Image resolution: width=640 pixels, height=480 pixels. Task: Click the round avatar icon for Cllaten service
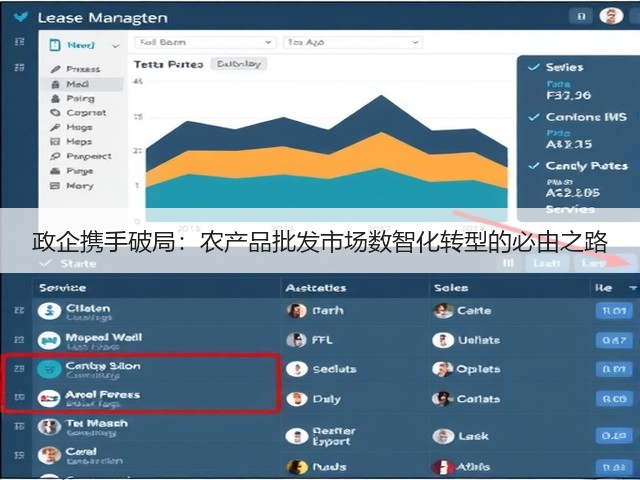click(x=49, y=311)
